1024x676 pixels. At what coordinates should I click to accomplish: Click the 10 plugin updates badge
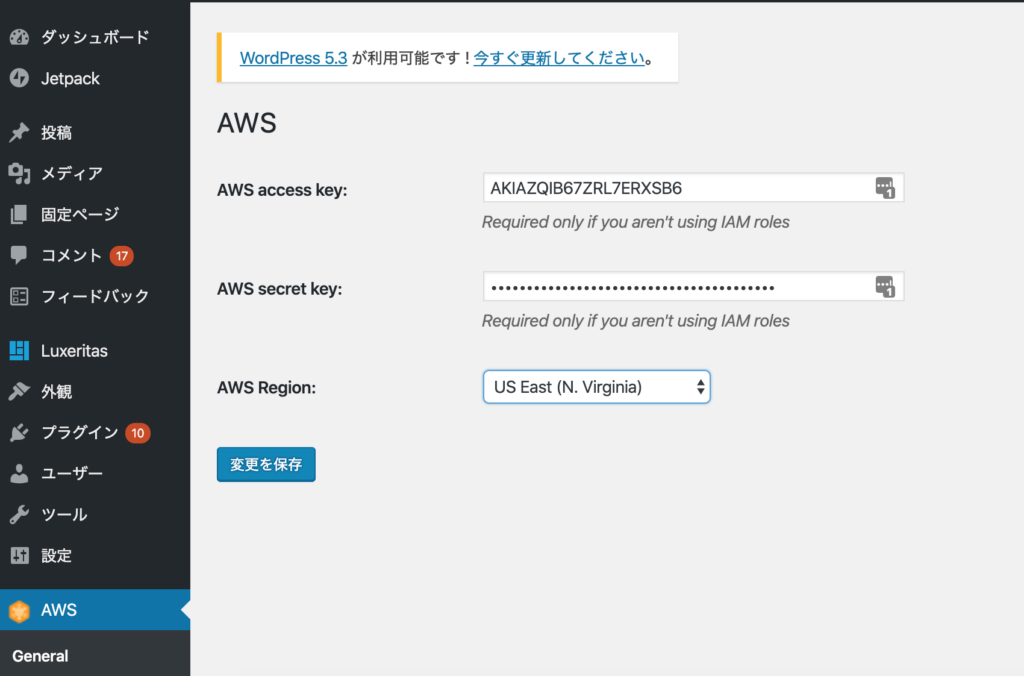tap(137, 433)
